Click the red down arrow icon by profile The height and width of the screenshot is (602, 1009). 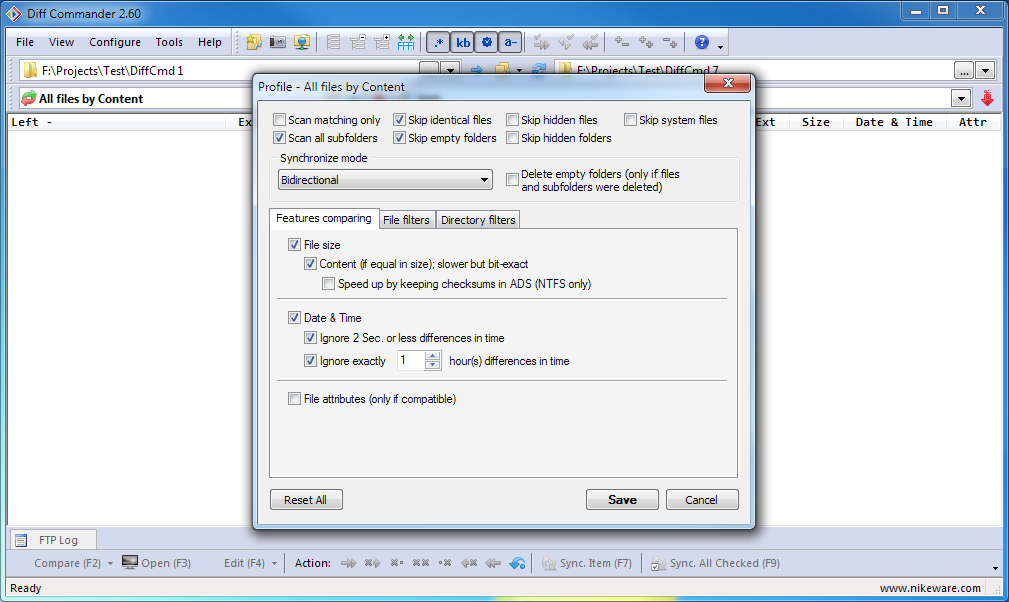tap(987, 98)
